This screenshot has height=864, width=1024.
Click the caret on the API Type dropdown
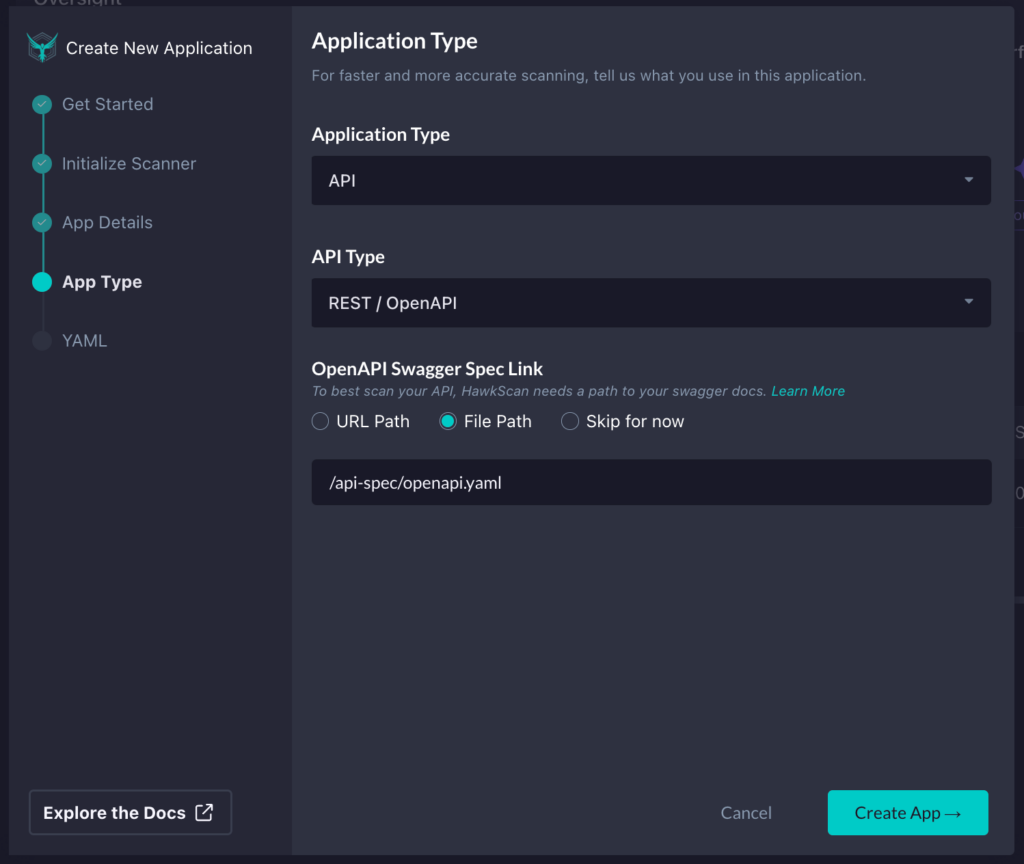pyautogui.click(x=967, y=302)
